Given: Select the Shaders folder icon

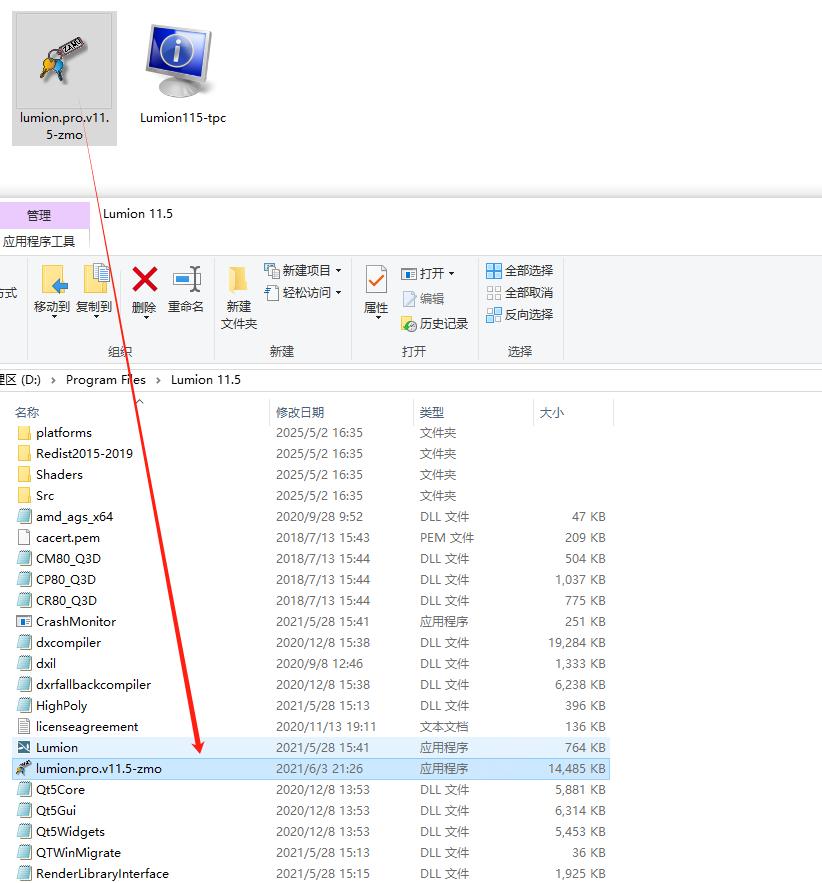Looking at the screenshot, I should tap(24, 475).
